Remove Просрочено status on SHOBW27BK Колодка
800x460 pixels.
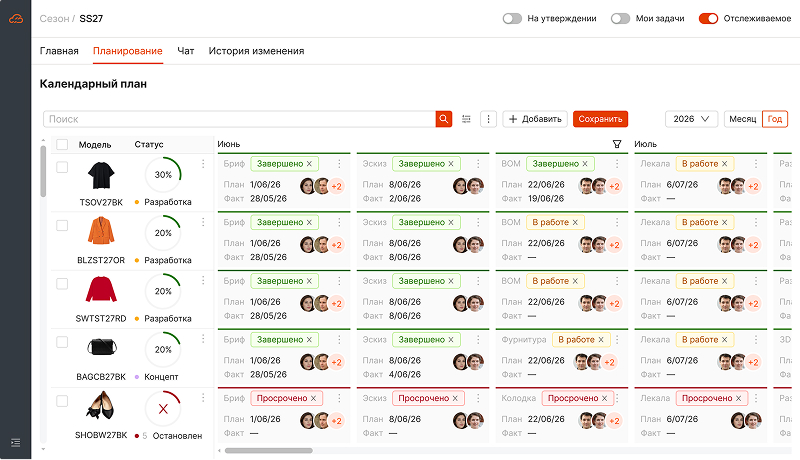pyautogui.click(x=605, y=398)
